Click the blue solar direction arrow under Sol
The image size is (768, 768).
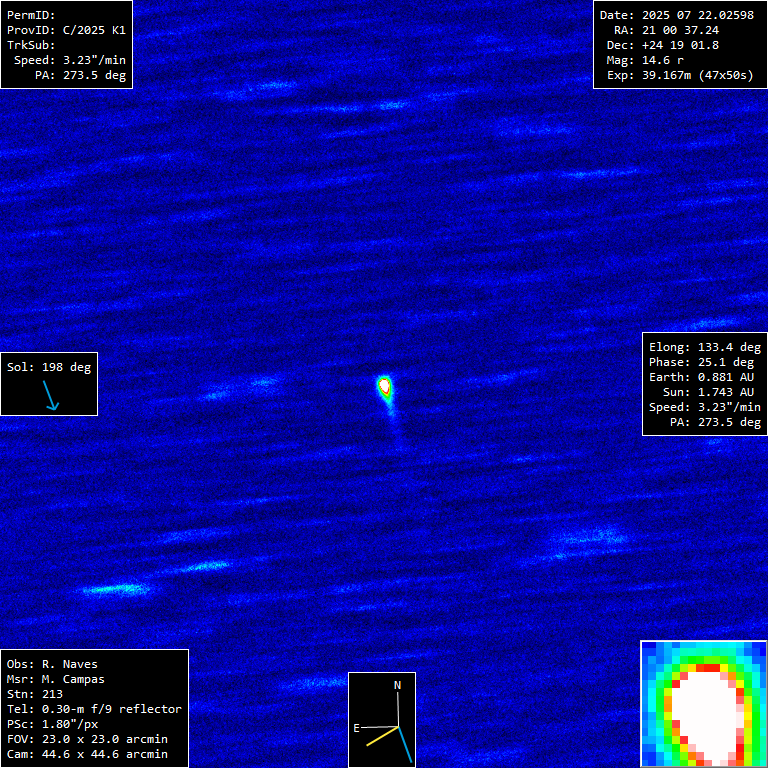[x=51, y=395]
